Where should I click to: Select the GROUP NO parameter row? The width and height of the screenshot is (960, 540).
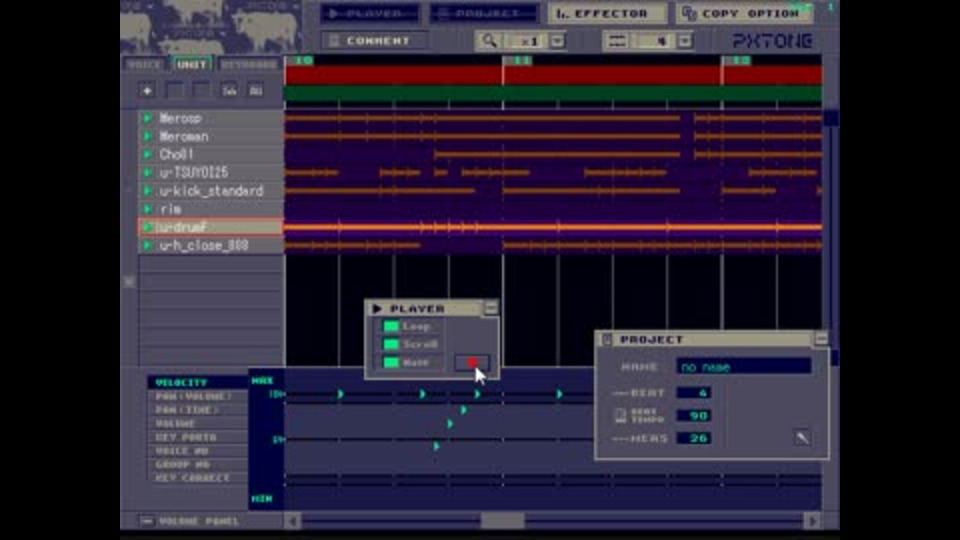click(197, 464)
